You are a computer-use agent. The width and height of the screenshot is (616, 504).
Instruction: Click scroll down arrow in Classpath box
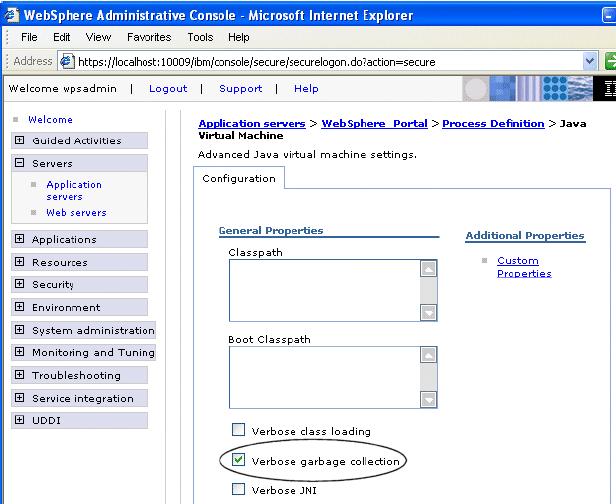pyautogui.click(x=428, y=312)
